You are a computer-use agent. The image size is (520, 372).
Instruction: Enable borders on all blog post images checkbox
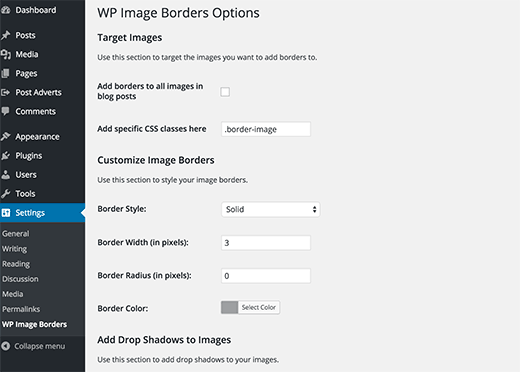coord(225,92)
